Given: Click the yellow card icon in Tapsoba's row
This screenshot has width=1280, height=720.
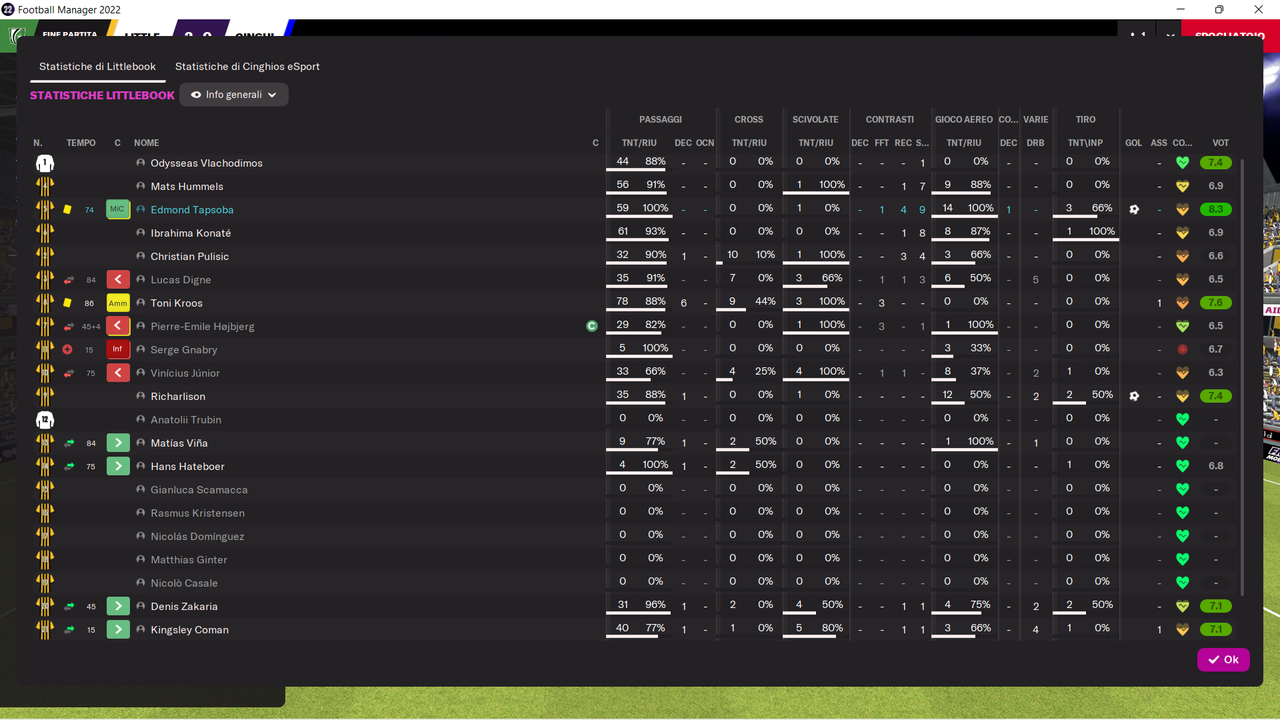Looking at the screenshot, I should [x=67, y=210].
